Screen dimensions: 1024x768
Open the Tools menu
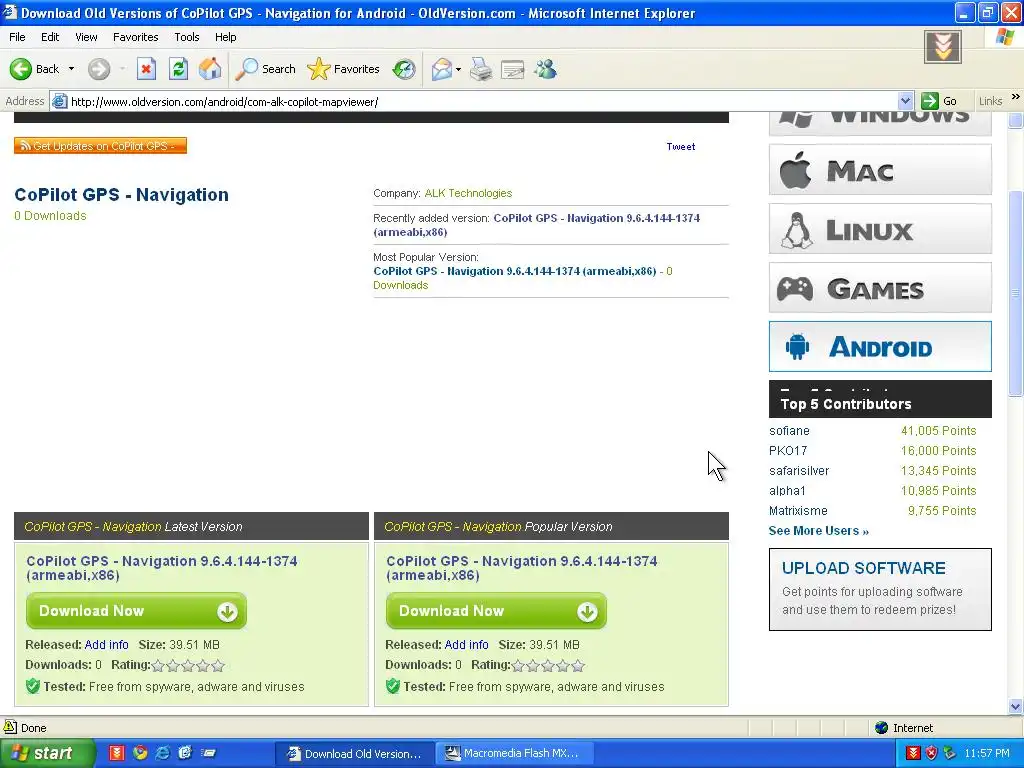[186, 37]
